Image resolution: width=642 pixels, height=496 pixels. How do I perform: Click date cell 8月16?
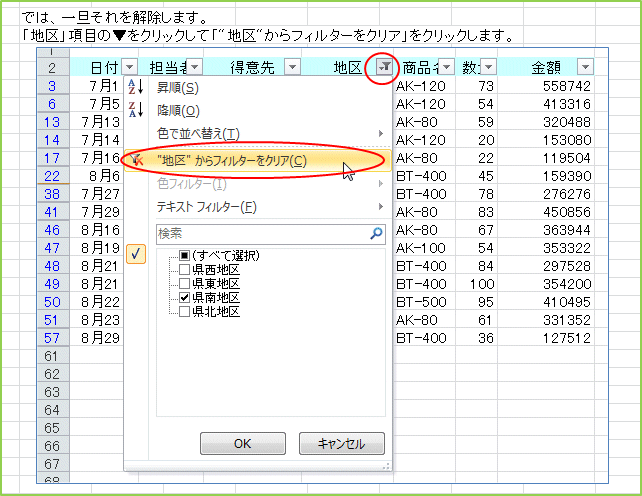pos(97,230)
